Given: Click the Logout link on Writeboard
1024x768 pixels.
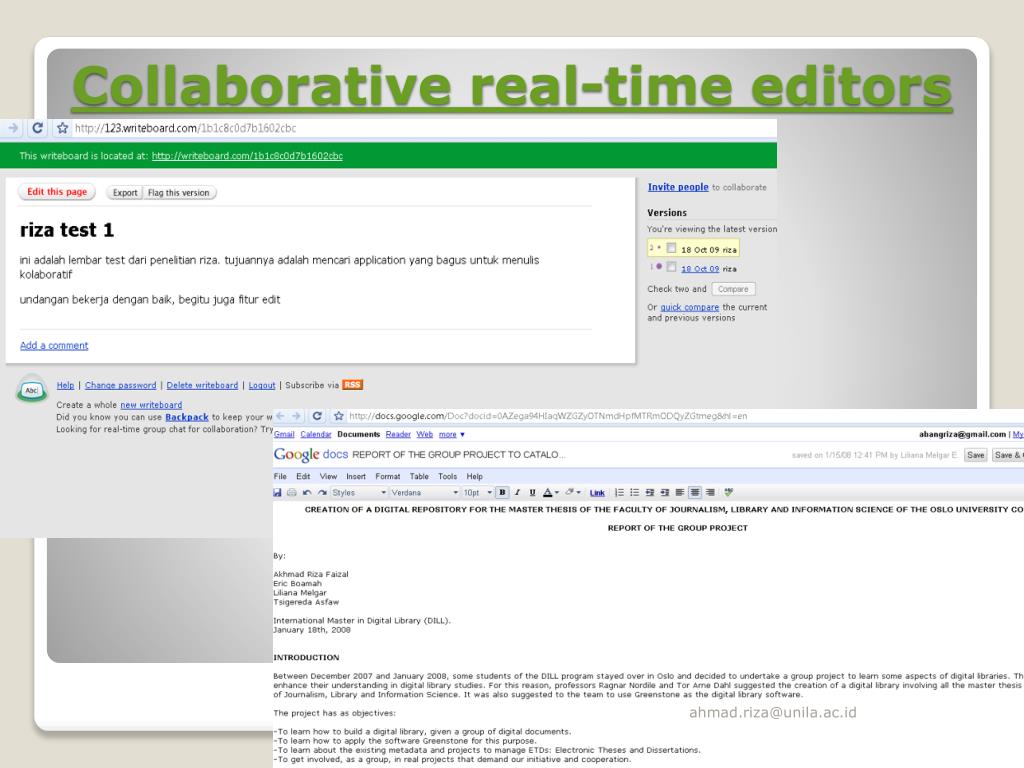Looking at the screenshot, I should 262,385.
